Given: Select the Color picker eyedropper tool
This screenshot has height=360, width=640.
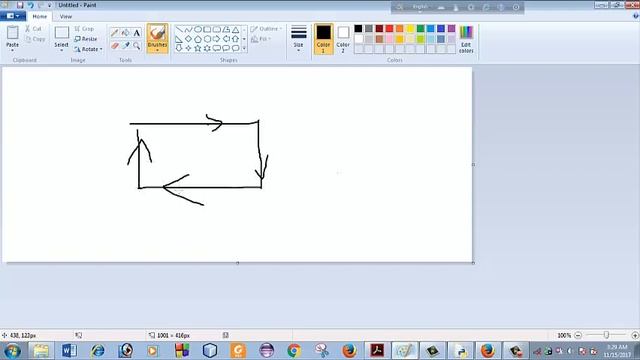Looking at the screenshot, I should pyautogui.click(x=126, y=46).
